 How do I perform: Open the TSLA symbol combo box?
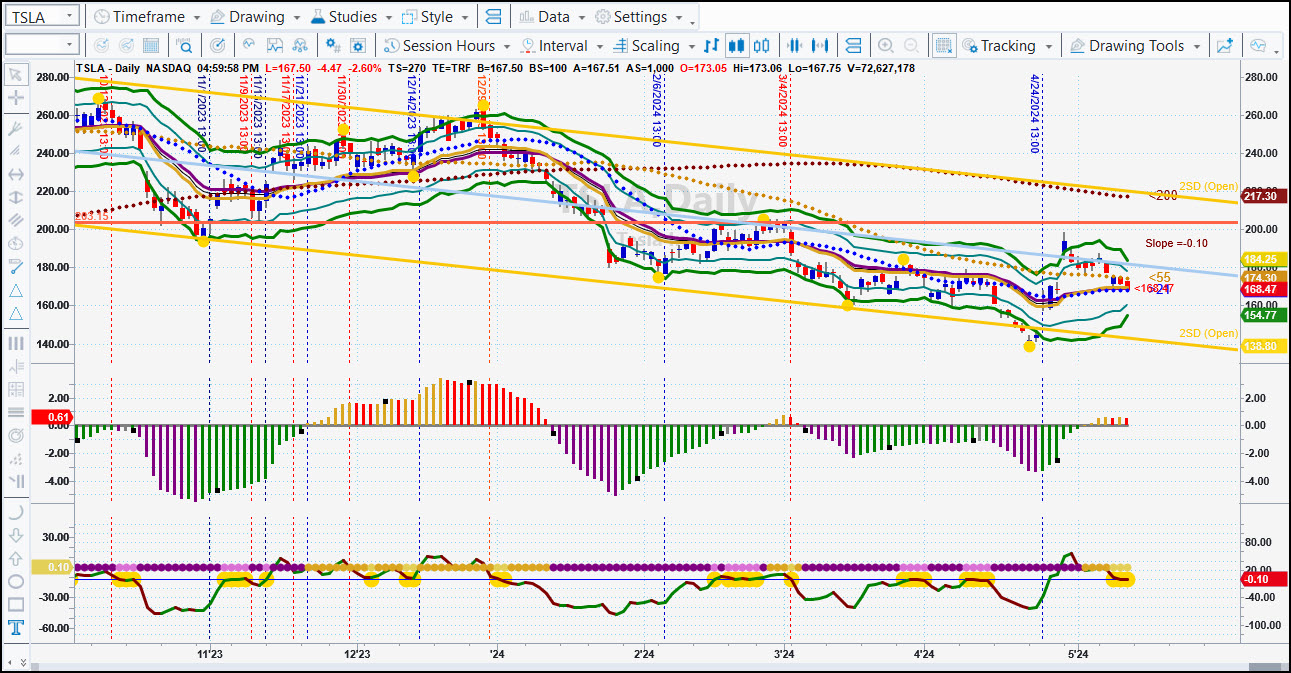[x=41, y=16]
